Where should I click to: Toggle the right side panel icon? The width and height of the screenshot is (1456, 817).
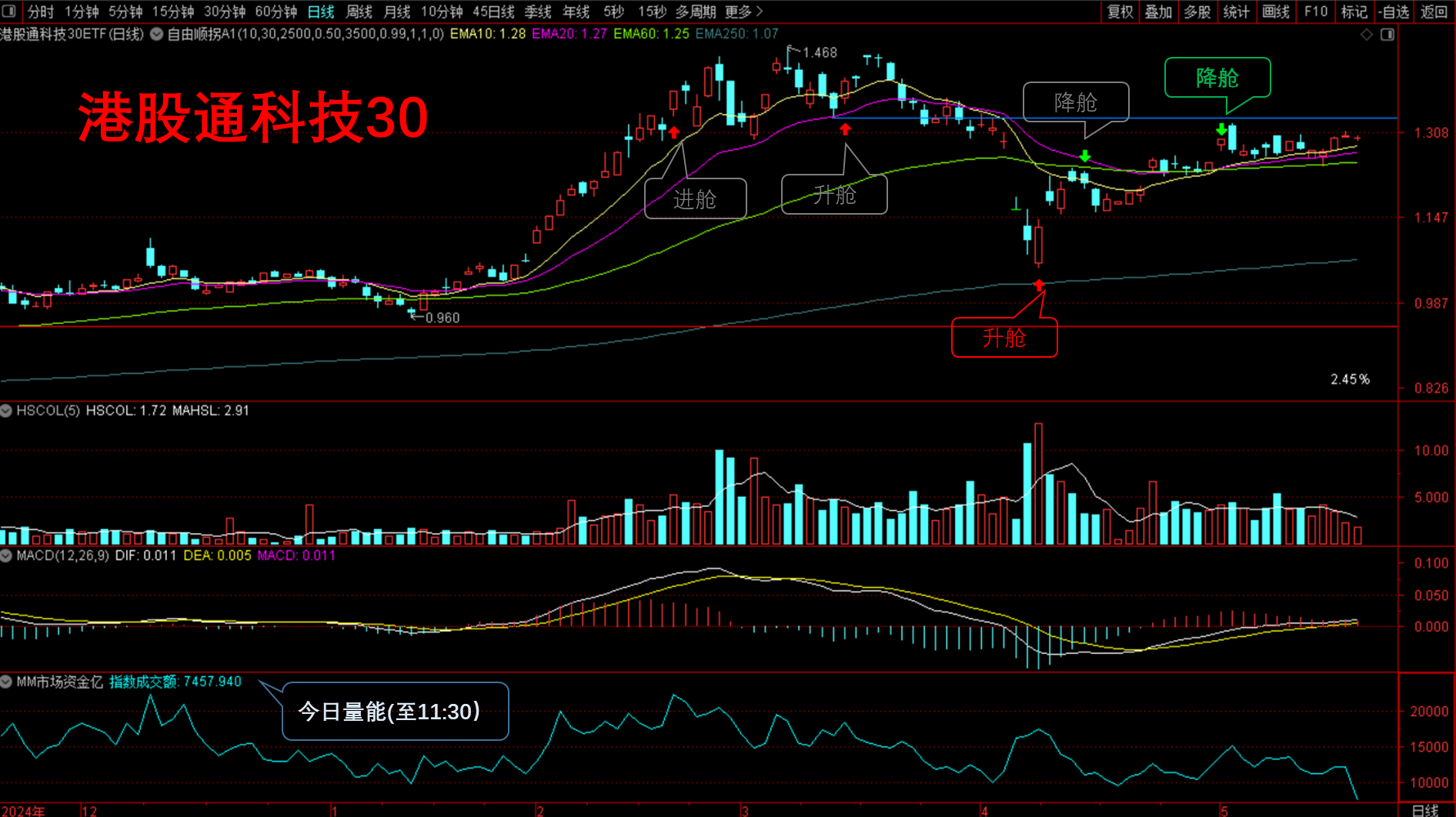click(1388, 34)
